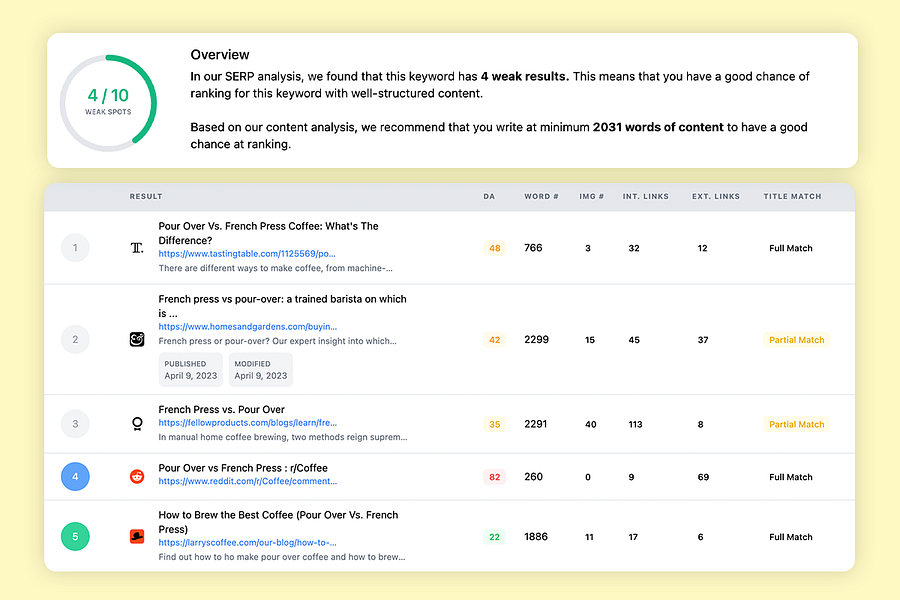This screenshot has width=900, height=600.
Task: Click the Homes and Gardens favicon icon
Action: coord(137,340)
